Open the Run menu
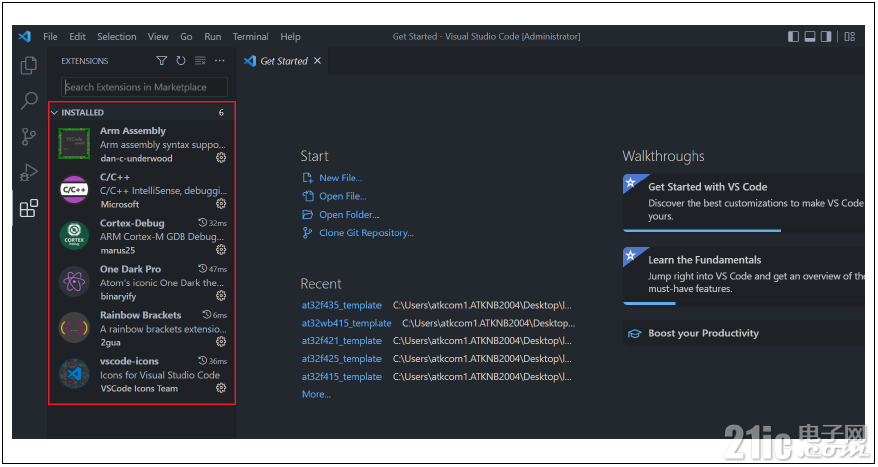The image size is (878, 467). click(213, 36)
